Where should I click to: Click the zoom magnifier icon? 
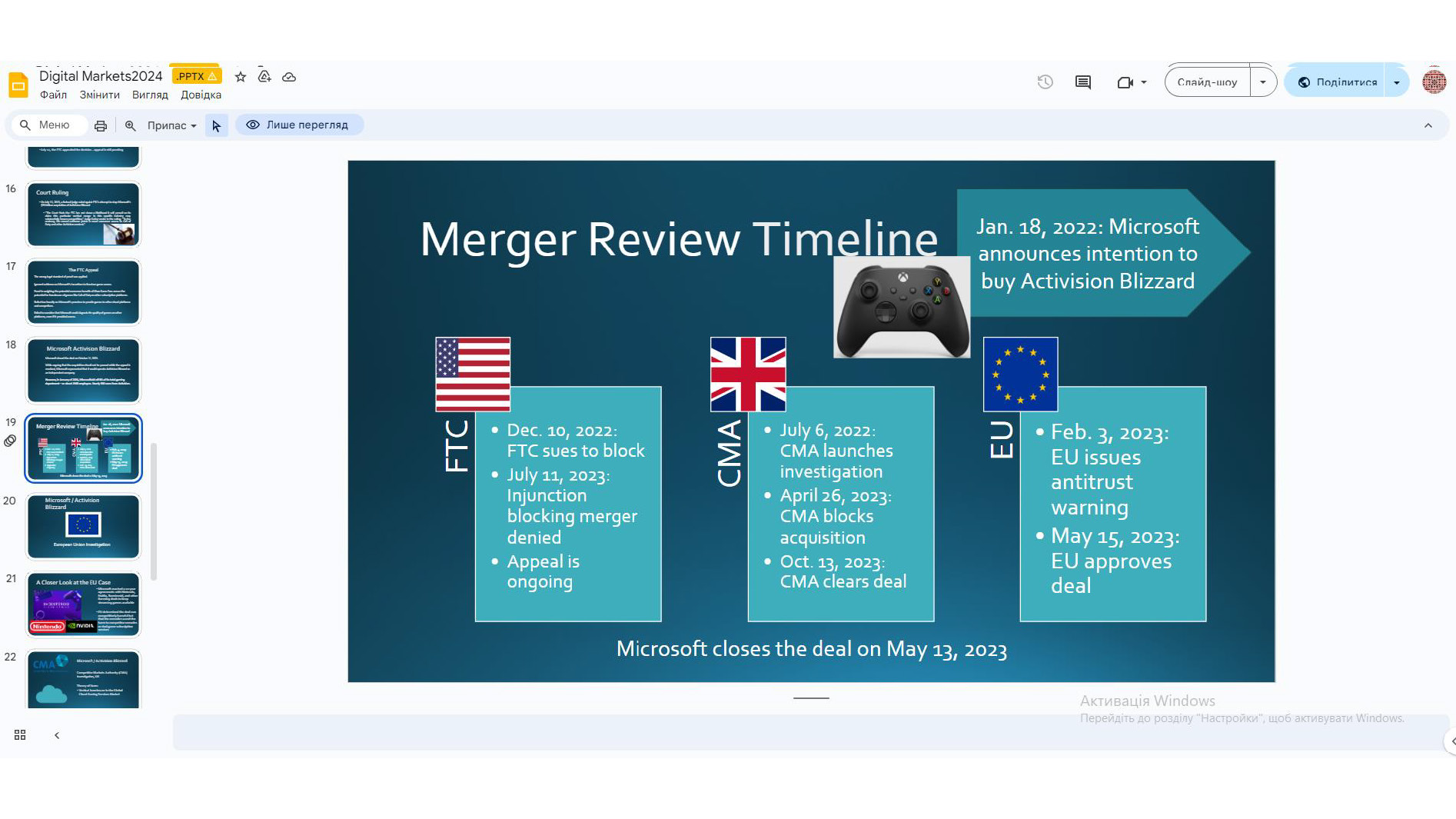click(131, 125)
